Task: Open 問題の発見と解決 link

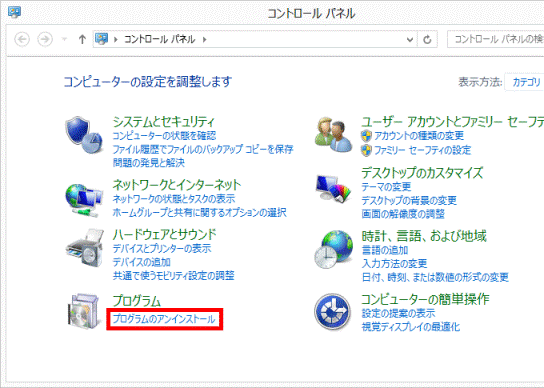Action: pyautogui.click(x=148, y=162)
